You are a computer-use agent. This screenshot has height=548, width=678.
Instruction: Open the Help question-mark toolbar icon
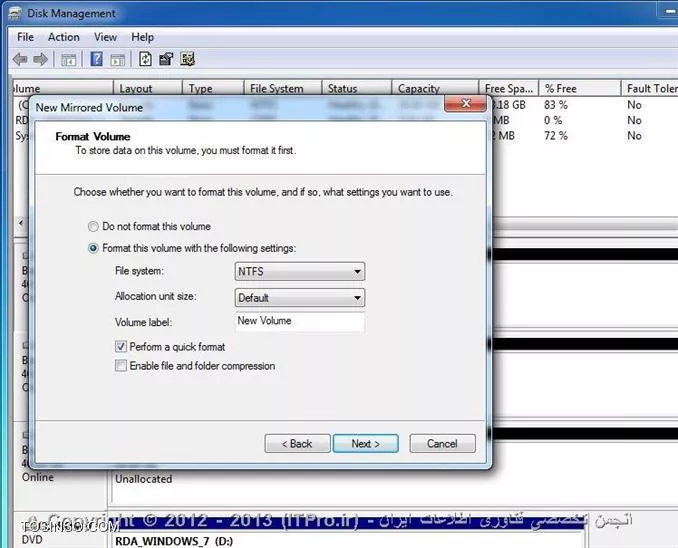pyautogui.click(x=96, y=59)
